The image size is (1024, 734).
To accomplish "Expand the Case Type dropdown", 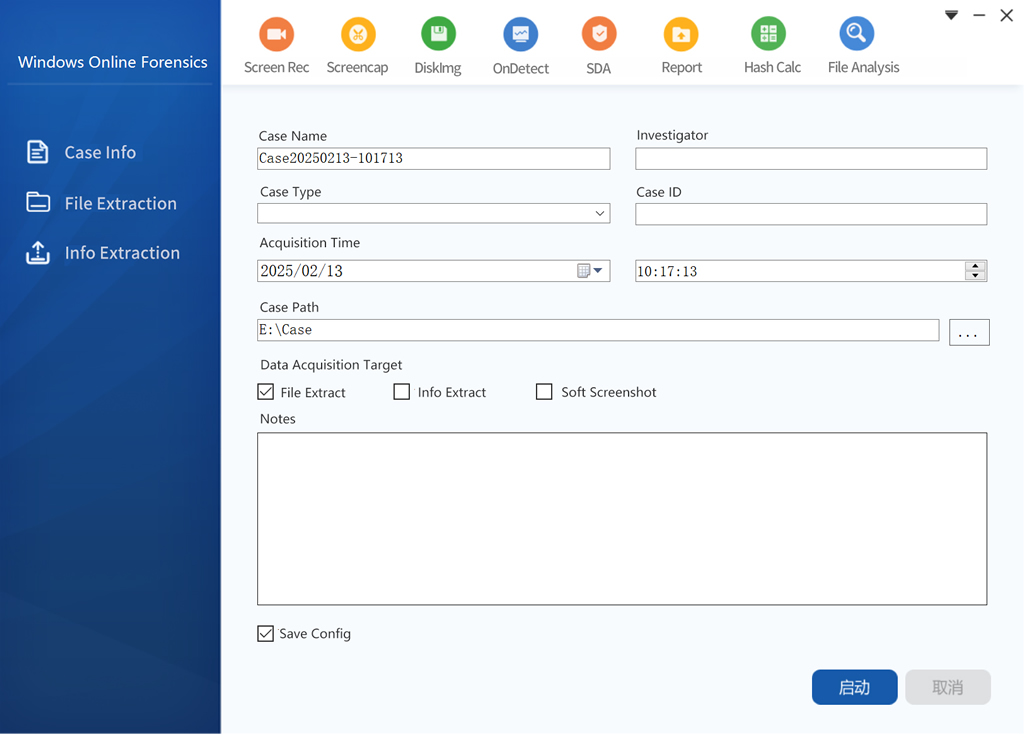I will (600, 214).
